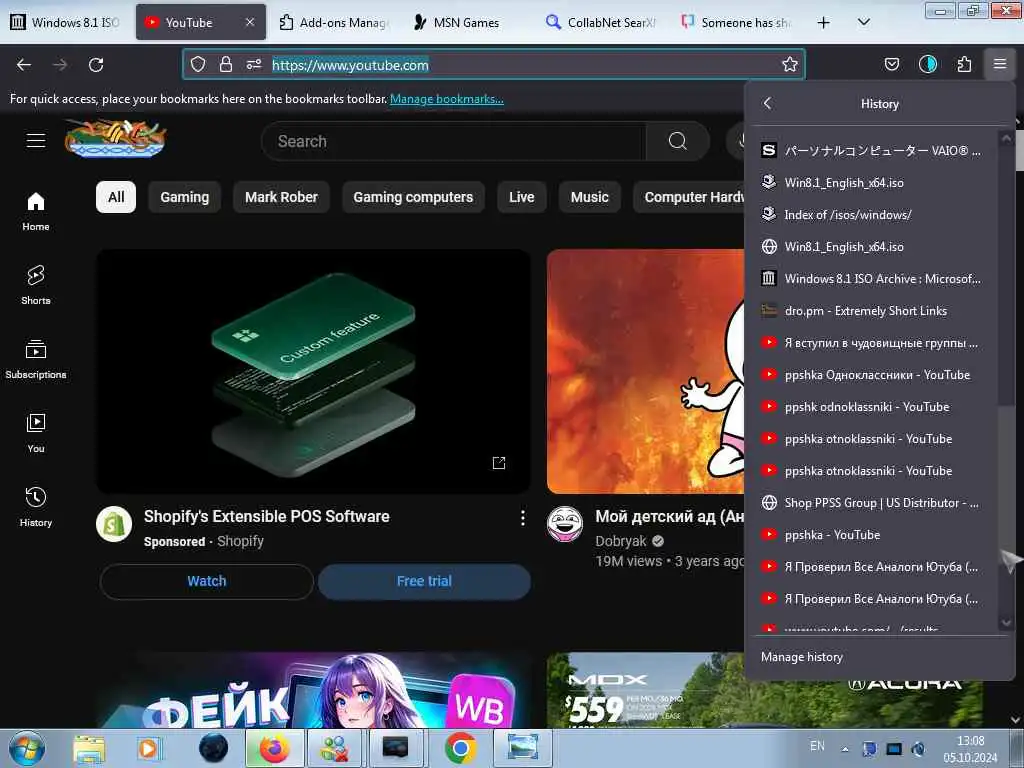Viewport: 1024px width, 768px height.
Task: Open Index of /isos/windows/ history entry
Action: 873,214
